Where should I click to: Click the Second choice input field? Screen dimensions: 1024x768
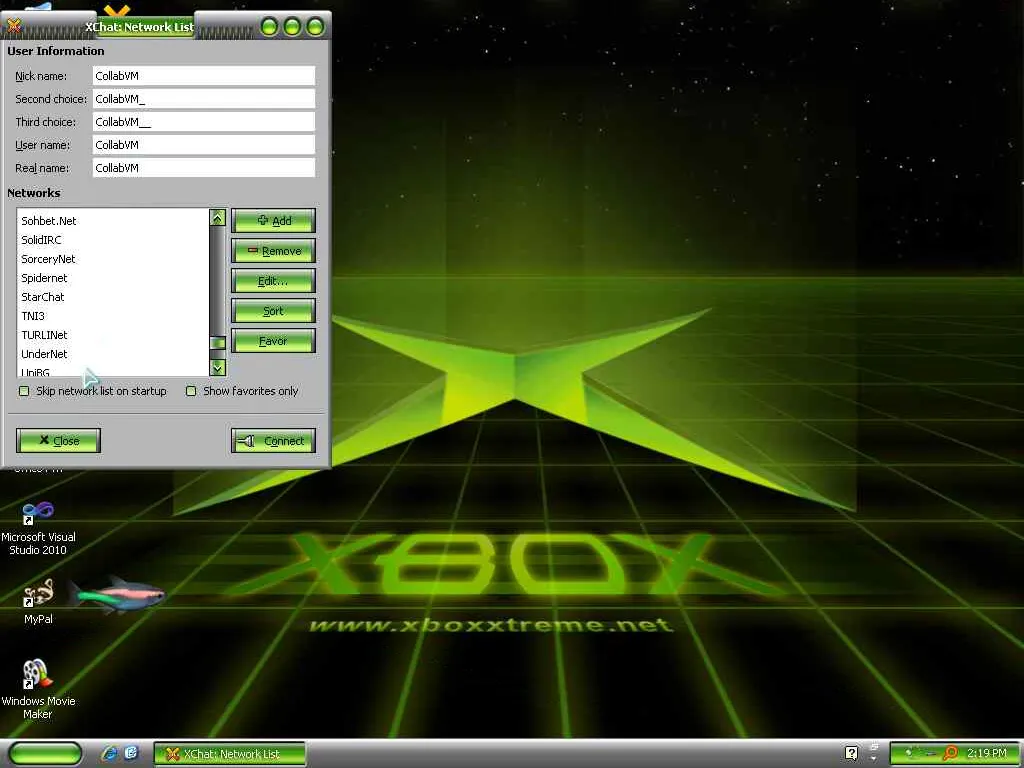tap(204, 99)
